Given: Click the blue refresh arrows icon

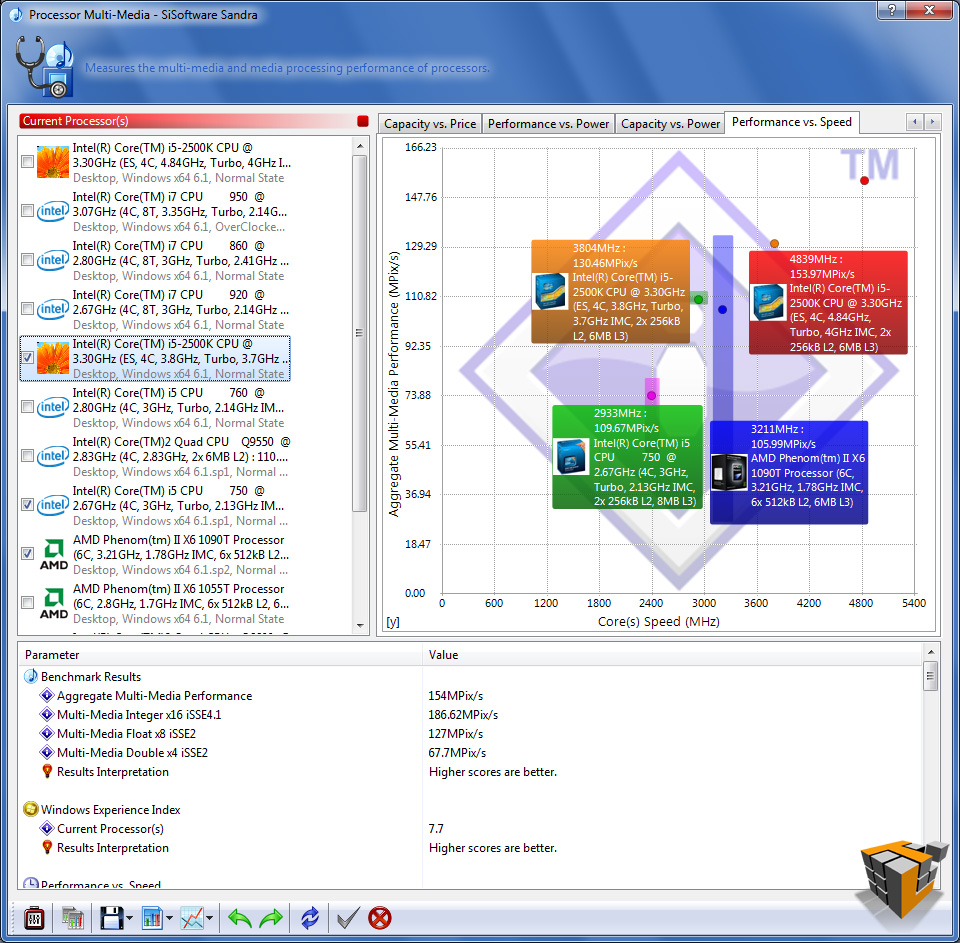Looking at the screenshot, I should pyautogui.click(x=310, y=919).
